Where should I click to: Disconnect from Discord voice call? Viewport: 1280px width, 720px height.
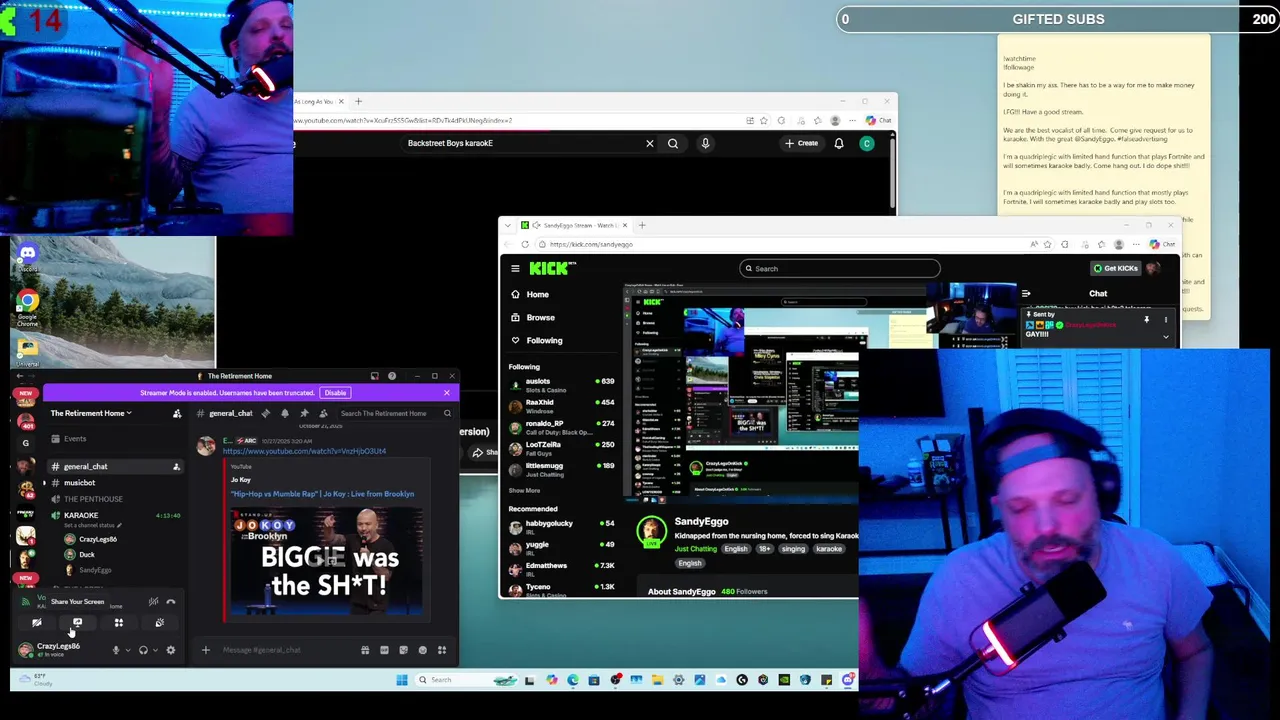click(x=171, y=602)
